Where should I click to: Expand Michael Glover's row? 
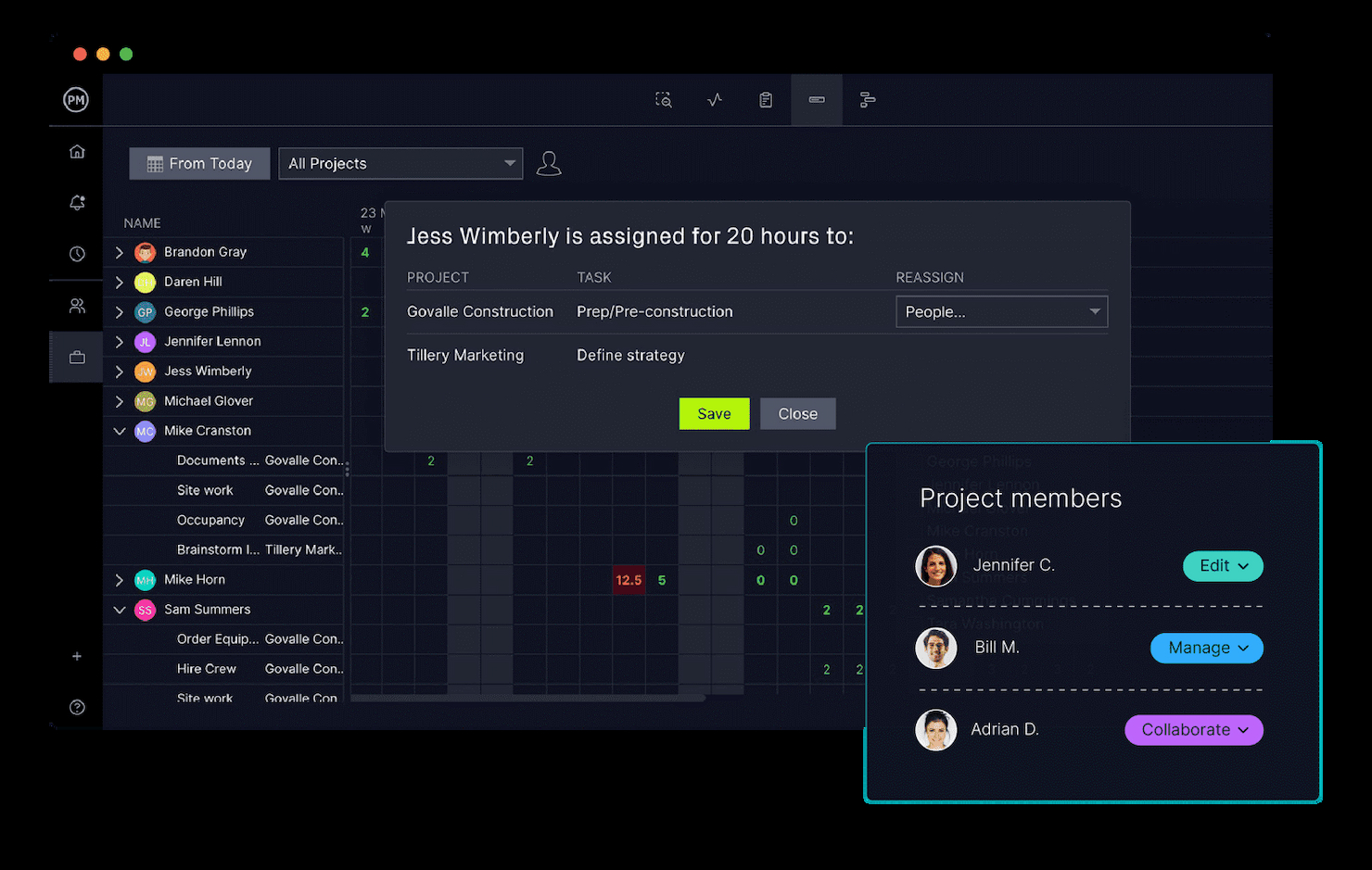click(119, 401)
